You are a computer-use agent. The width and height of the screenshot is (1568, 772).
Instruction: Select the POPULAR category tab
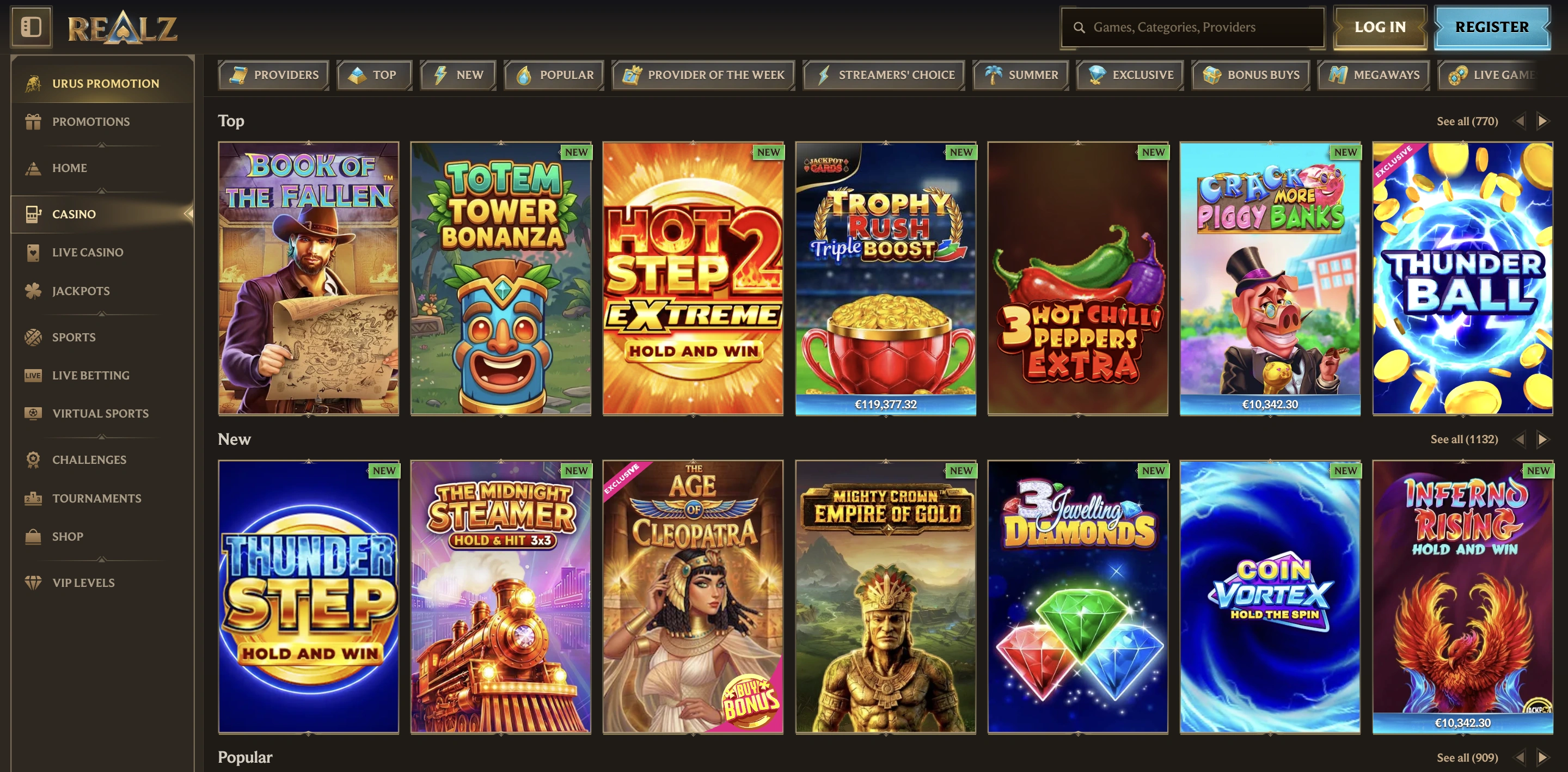(x=554, y=75)
